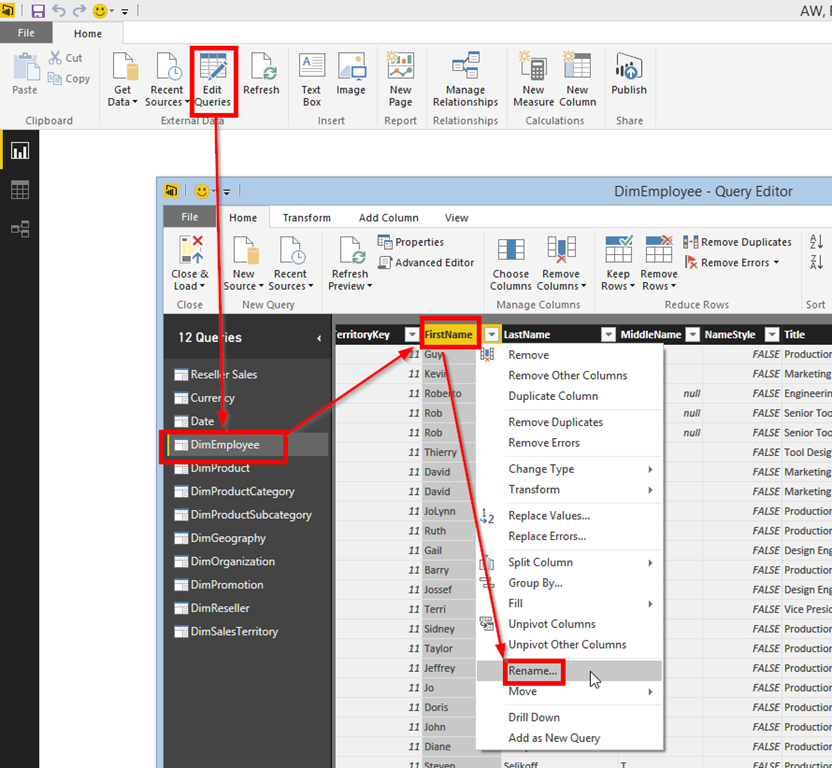This screenshot has height=768, width=832.
Task: Open the LastName column filter dropdown
Action: coord(608,334)
